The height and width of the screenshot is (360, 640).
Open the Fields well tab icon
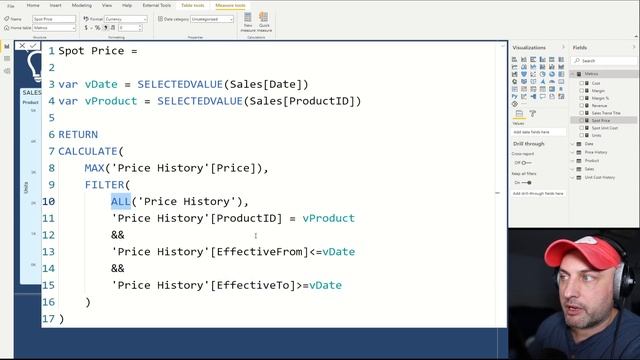coord(519,113)
